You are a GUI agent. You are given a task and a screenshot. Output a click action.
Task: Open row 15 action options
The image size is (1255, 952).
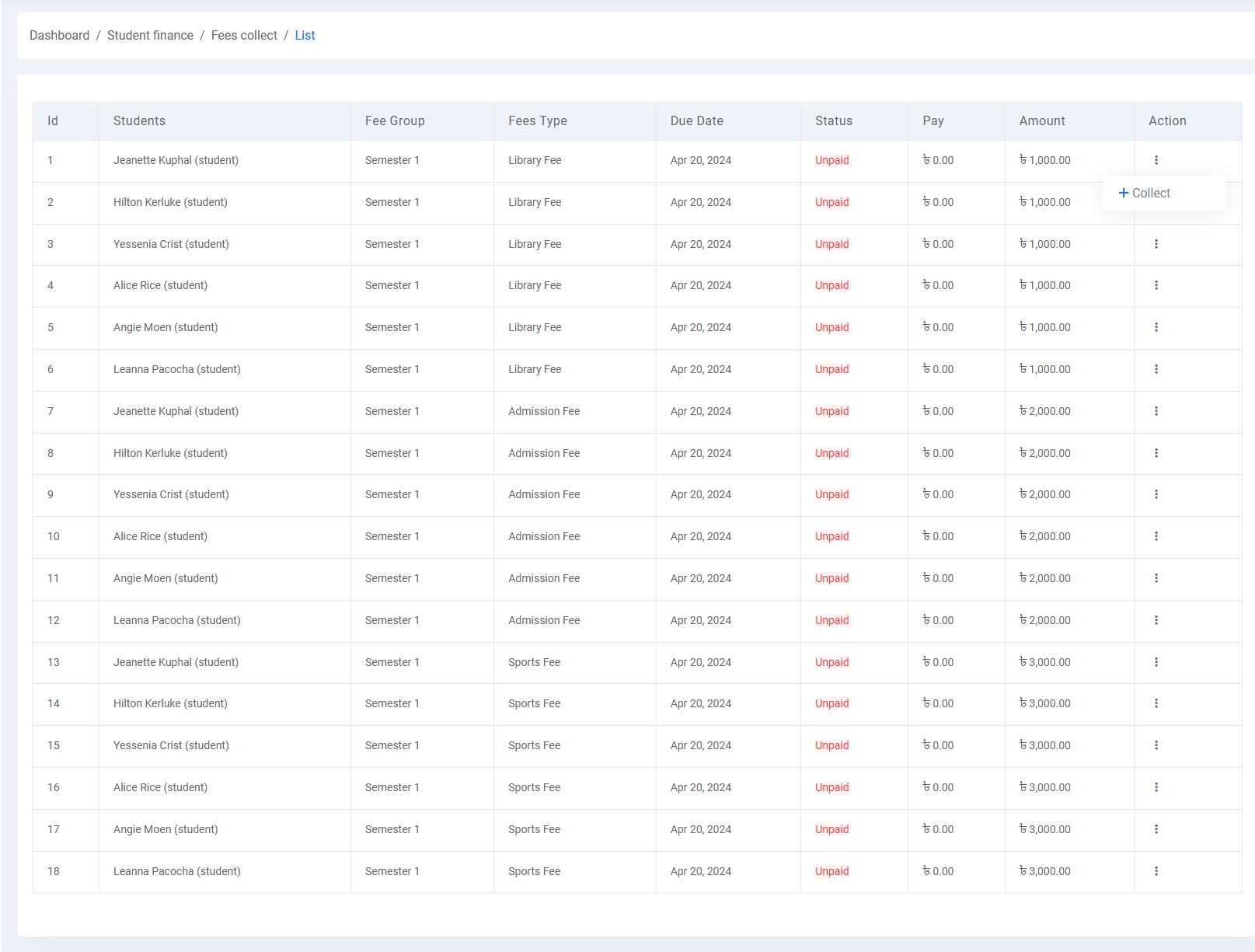click(x=1156, y=745)
